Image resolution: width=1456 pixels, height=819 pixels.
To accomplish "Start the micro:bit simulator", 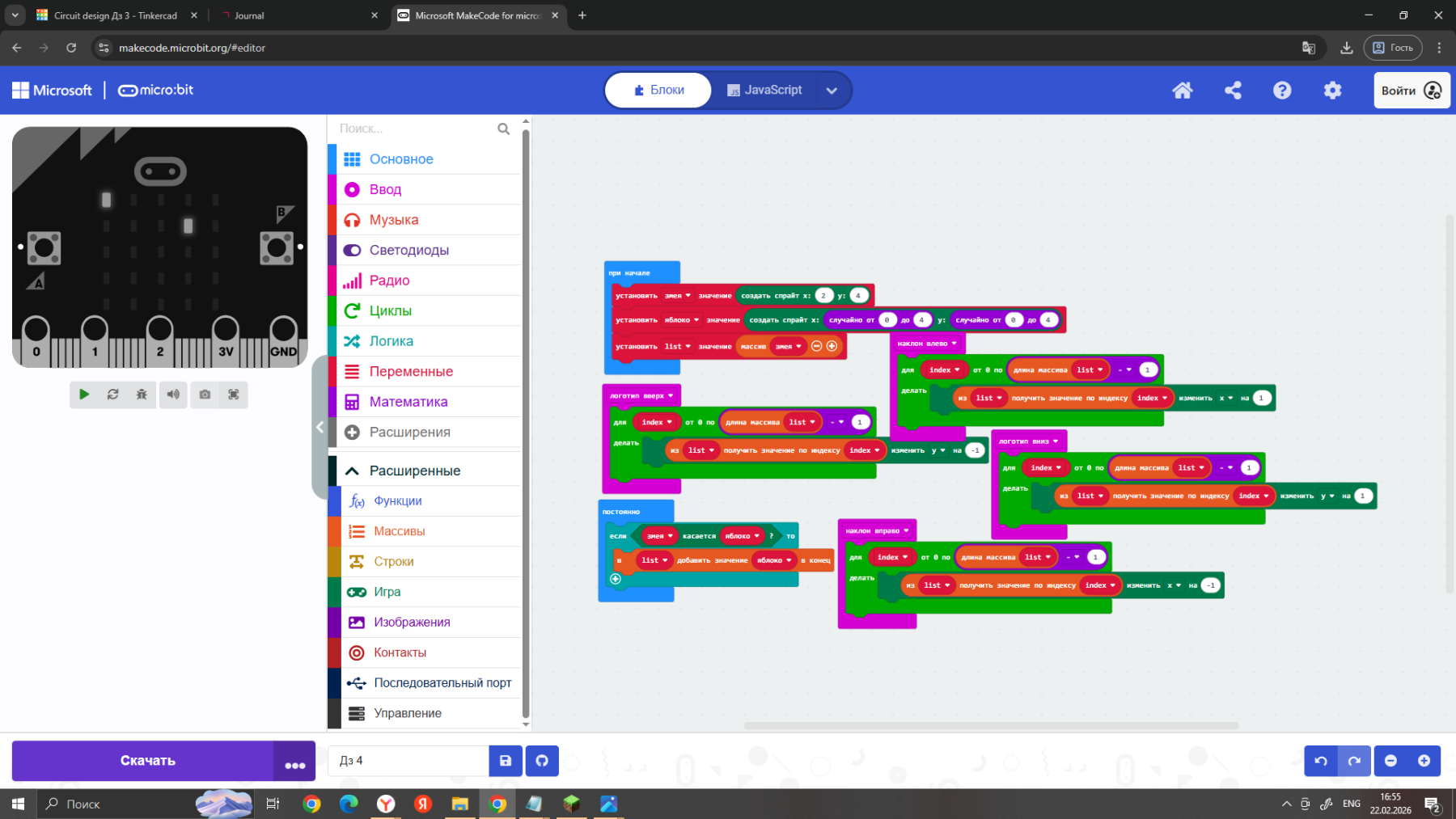I will coord(84,395).
